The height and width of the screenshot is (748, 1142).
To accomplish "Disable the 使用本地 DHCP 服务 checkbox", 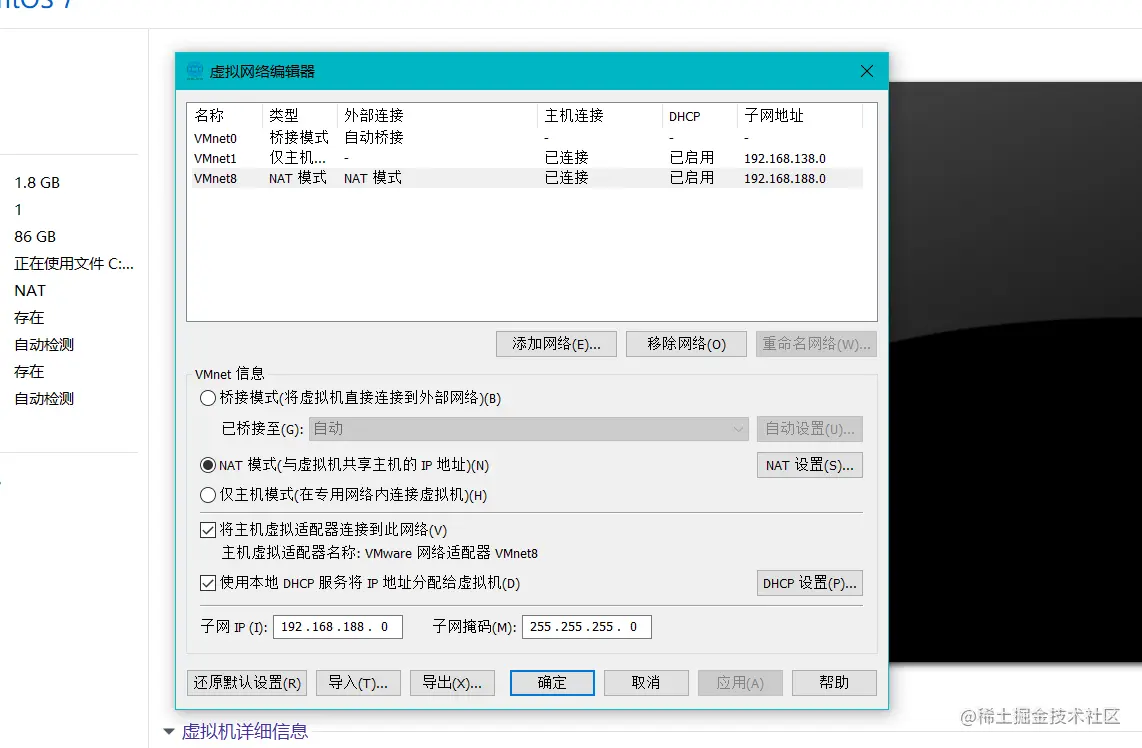I will point(207,582).
